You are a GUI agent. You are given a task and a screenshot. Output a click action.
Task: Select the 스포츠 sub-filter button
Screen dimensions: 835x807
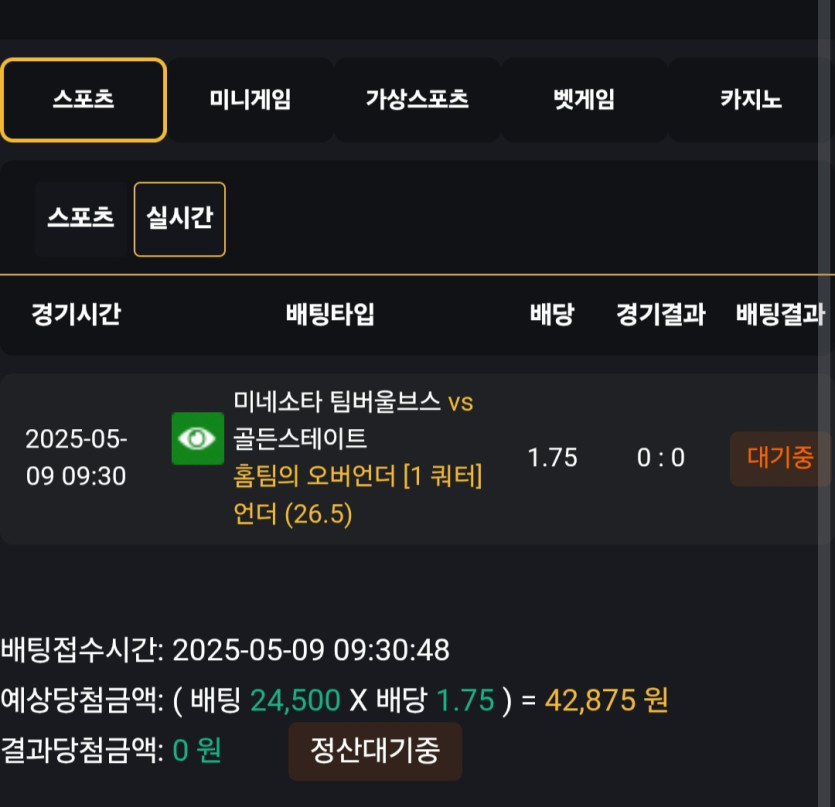coord(81,219)
